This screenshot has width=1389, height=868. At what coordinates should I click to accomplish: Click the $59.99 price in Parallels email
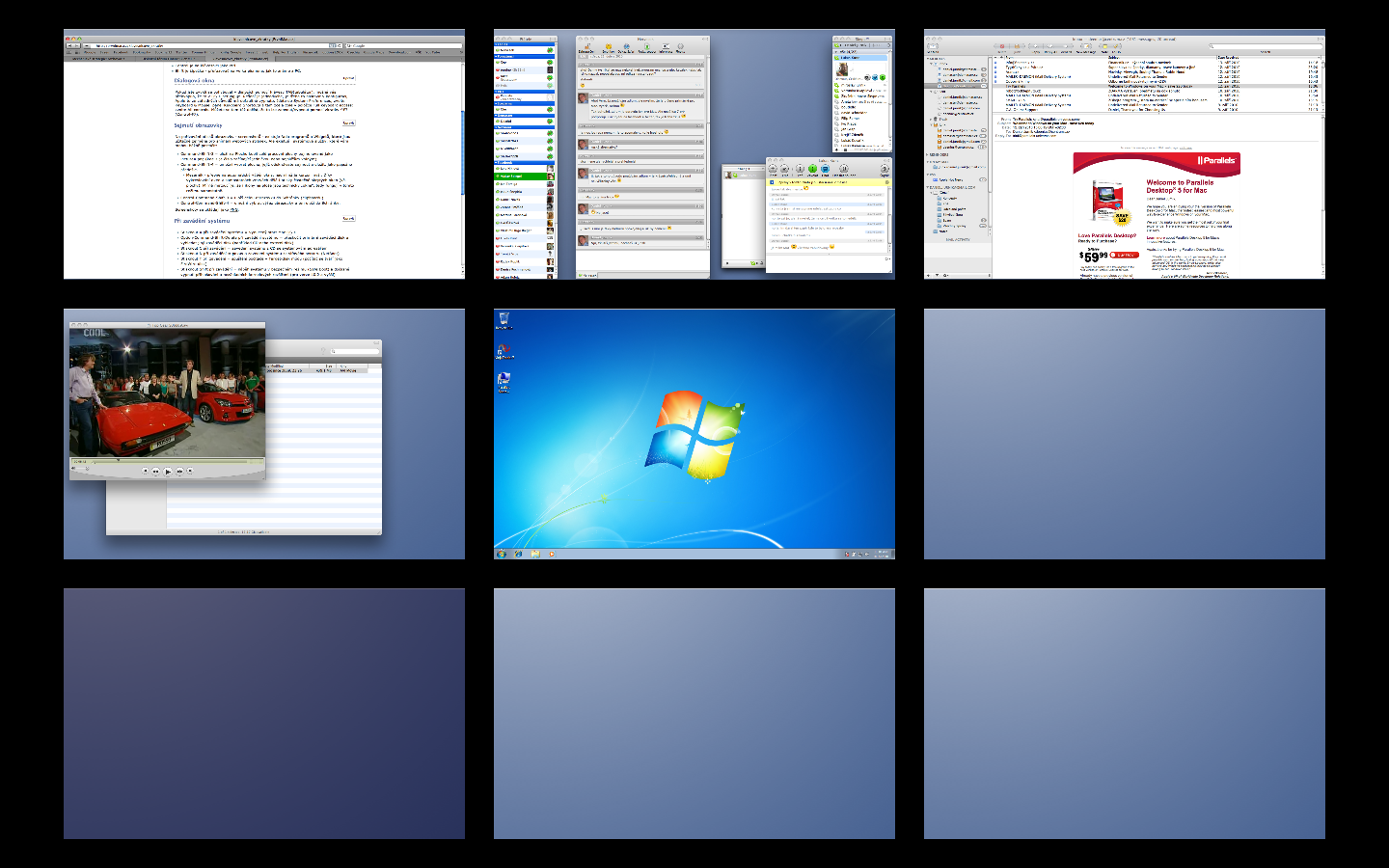coord(1094,257)
